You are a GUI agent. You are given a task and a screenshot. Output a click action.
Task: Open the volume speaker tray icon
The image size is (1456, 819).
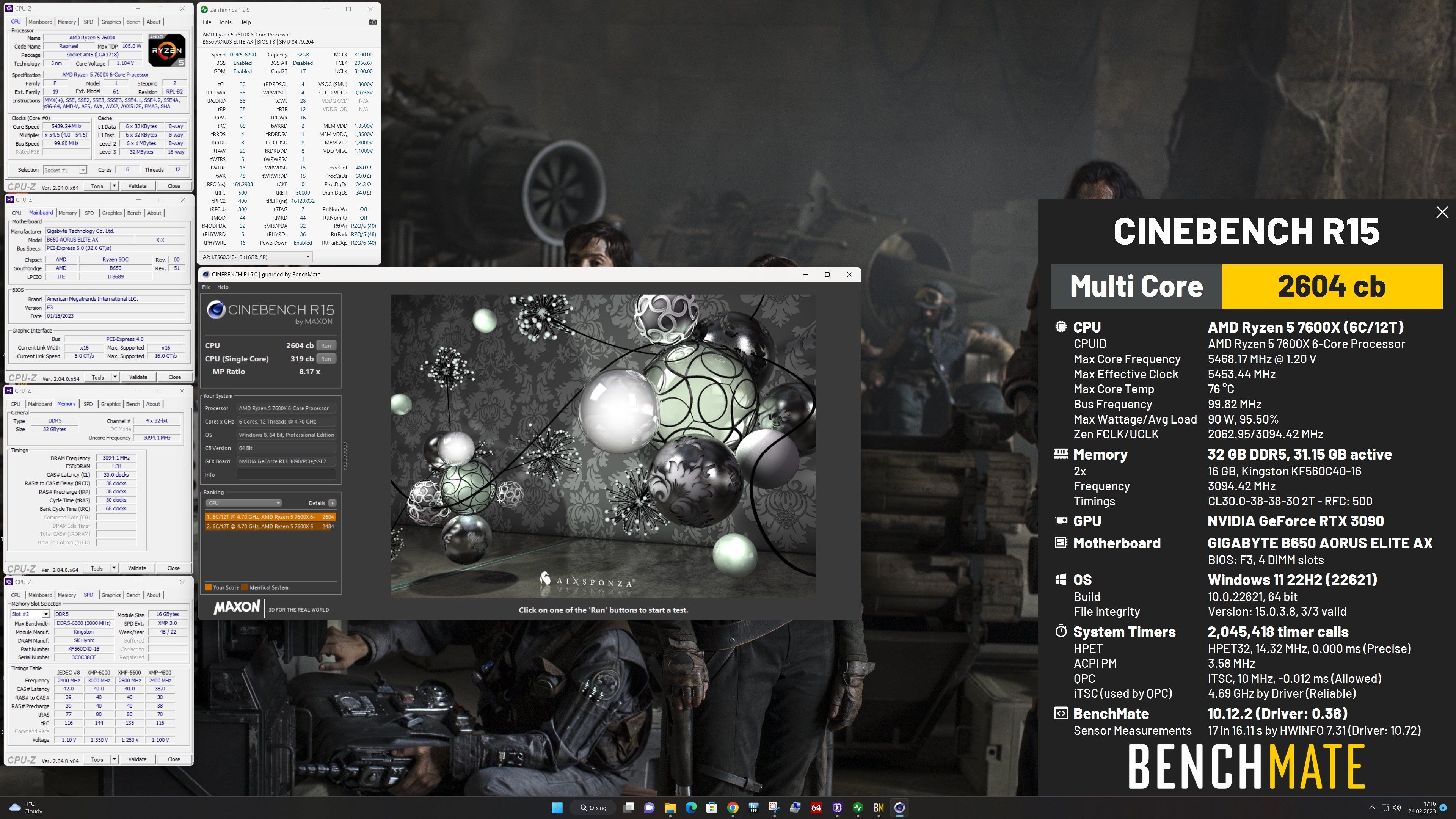(1396, 808)
